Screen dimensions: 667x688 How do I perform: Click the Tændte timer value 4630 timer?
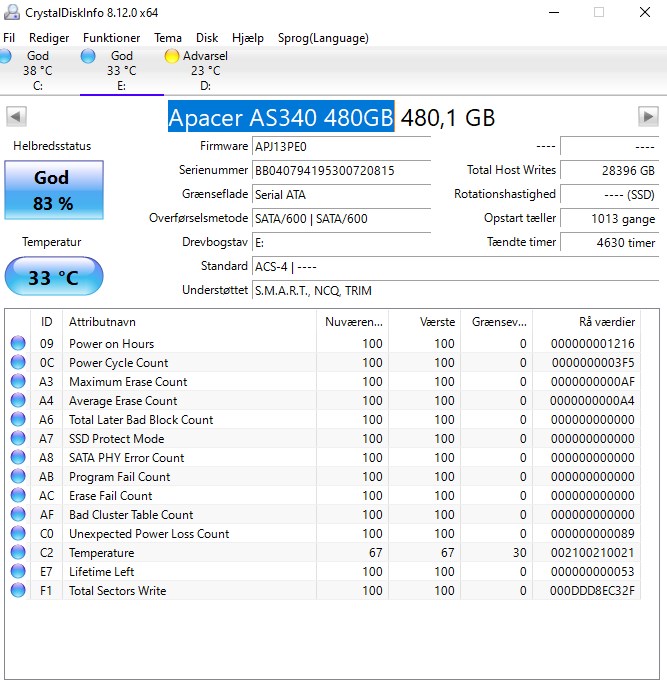point(610,243)
